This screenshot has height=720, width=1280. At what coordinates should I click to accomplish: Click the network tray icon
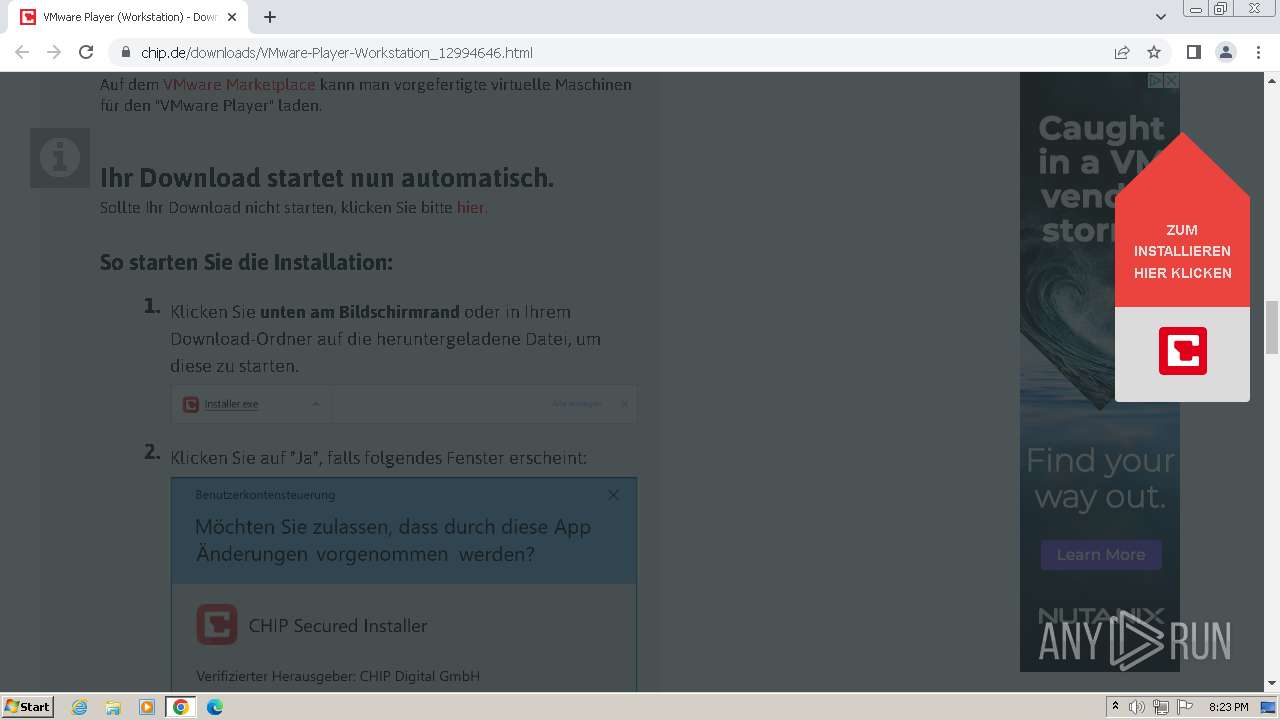1161,707
